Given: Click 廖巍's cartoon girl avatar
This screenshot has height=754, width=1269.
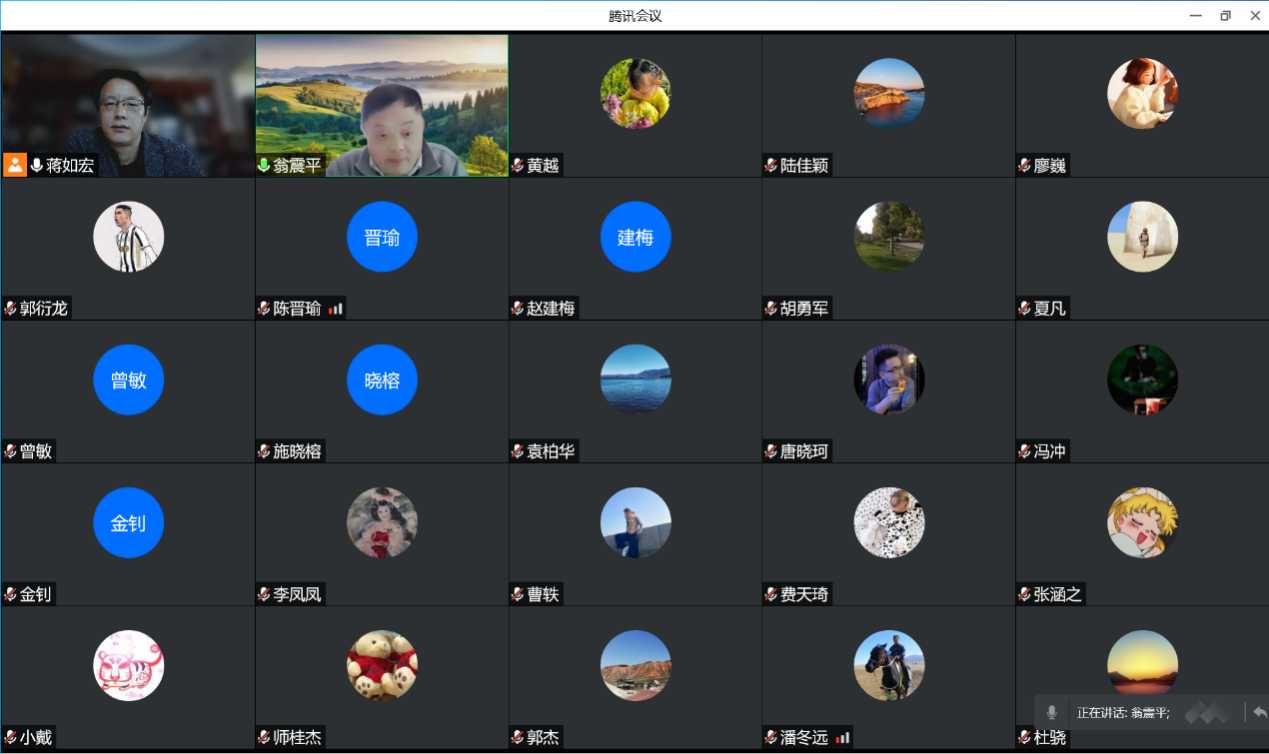Looking at the screenshot, I should (1142, 93).
